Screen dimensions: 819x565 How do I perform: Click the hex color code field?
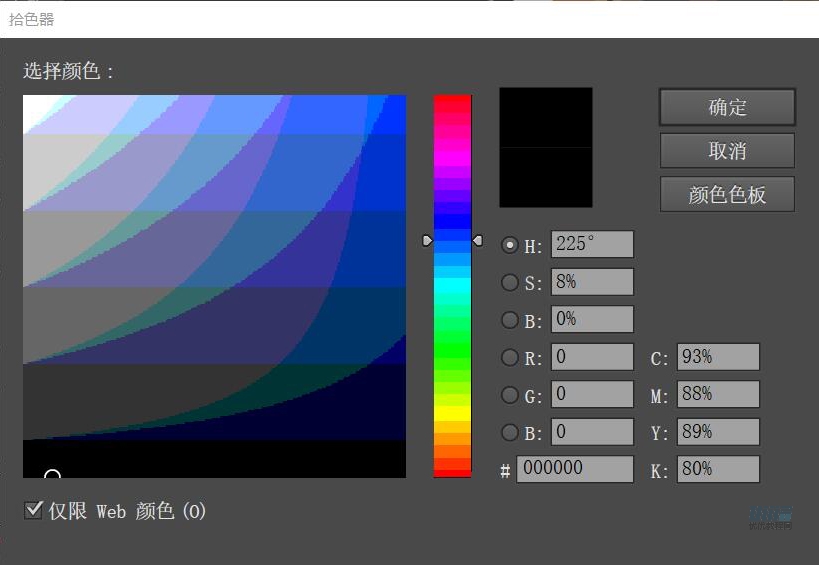coord(574,469)
